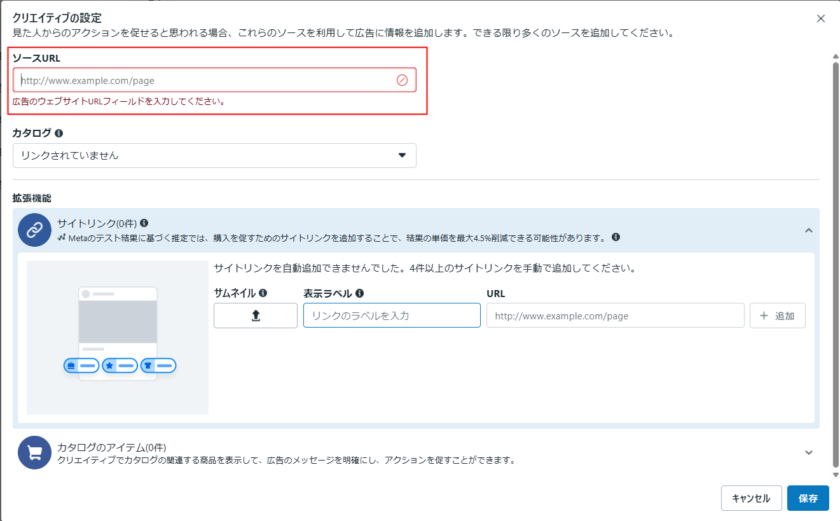Collapse the サイトリンク section chevron
This screenshot has width=840, height=521.
point(808,230)
